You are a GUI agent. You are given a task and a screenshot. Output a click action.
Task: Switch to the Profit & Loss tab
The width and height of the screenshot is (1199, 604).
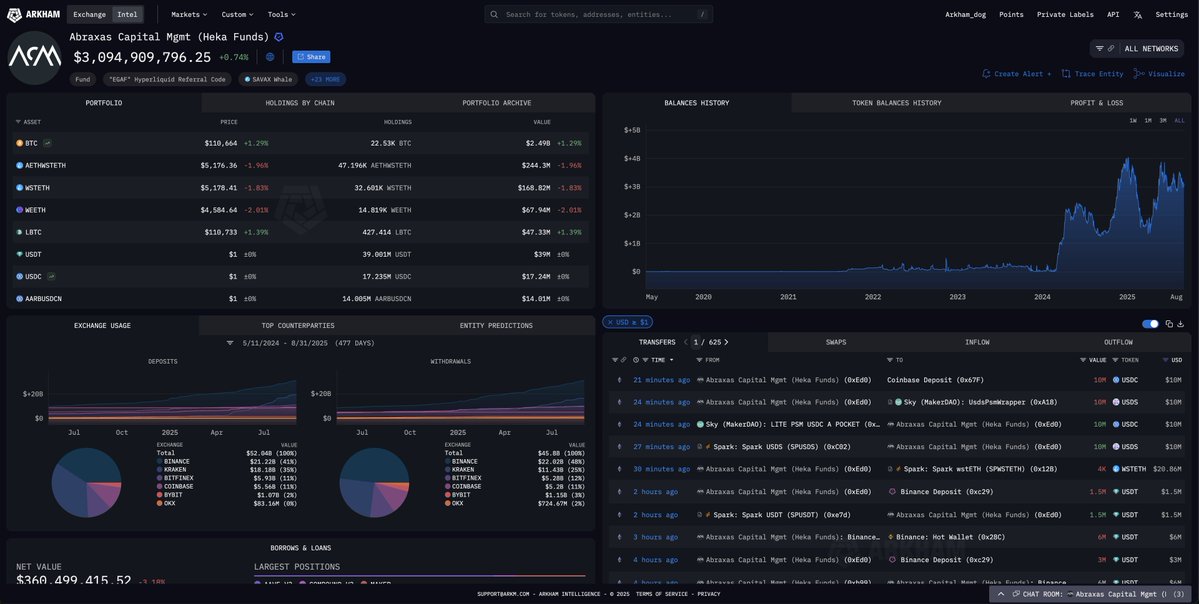(x=1097, y=103)
